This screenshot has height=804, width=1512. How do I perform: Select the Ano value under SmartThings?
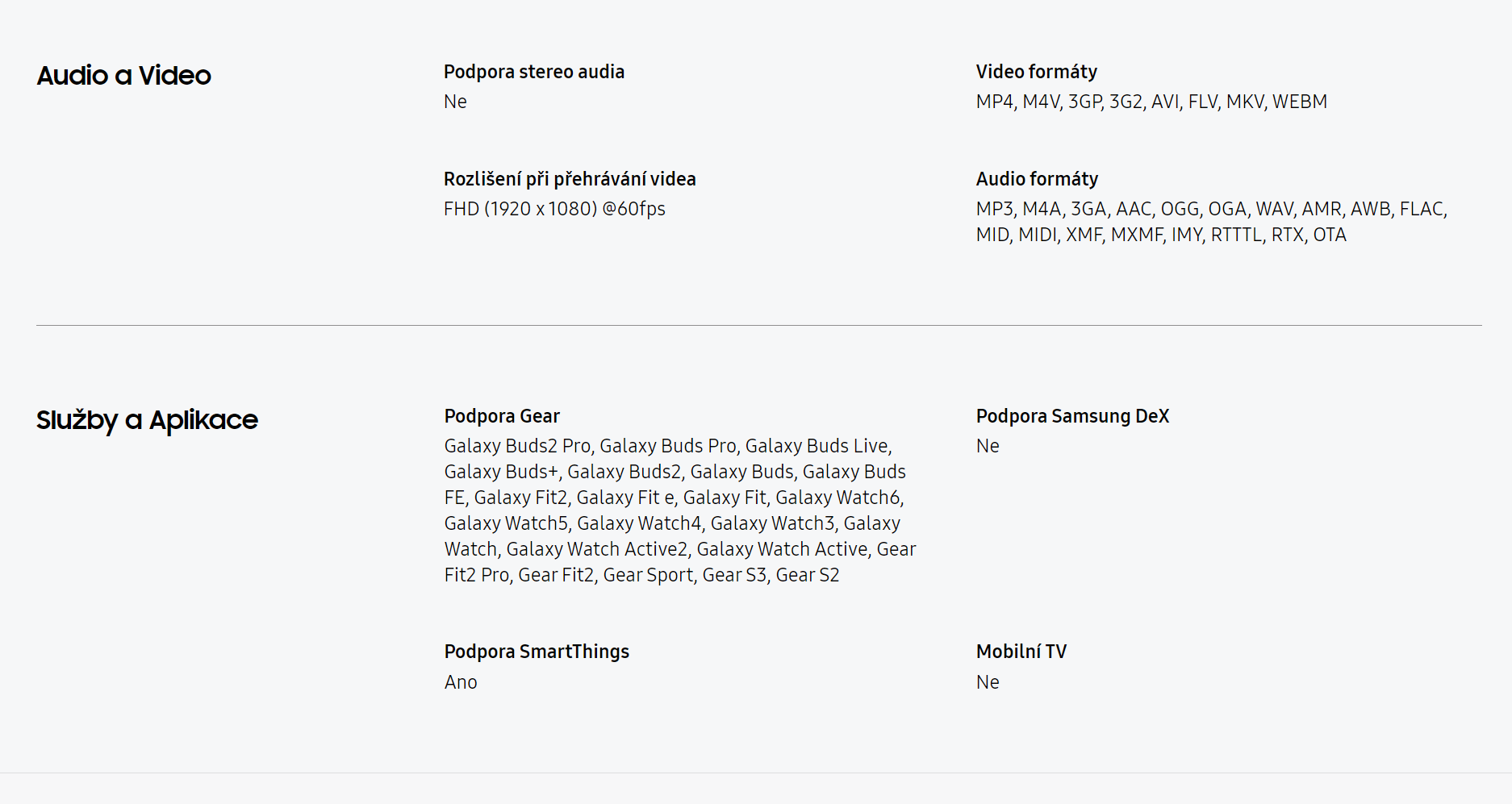461,682
